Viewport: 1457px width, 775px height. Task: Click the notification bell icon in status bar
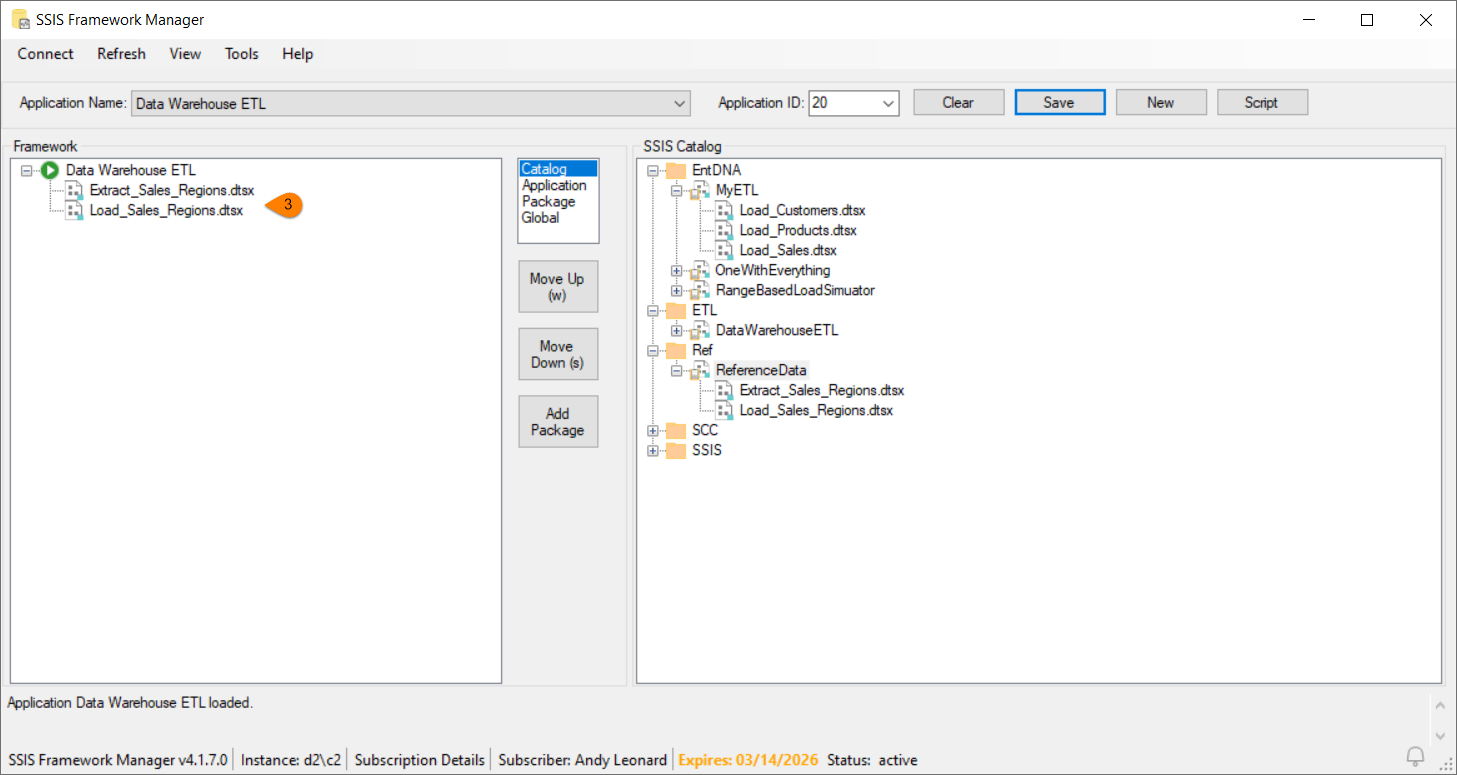coord(1415,756)
